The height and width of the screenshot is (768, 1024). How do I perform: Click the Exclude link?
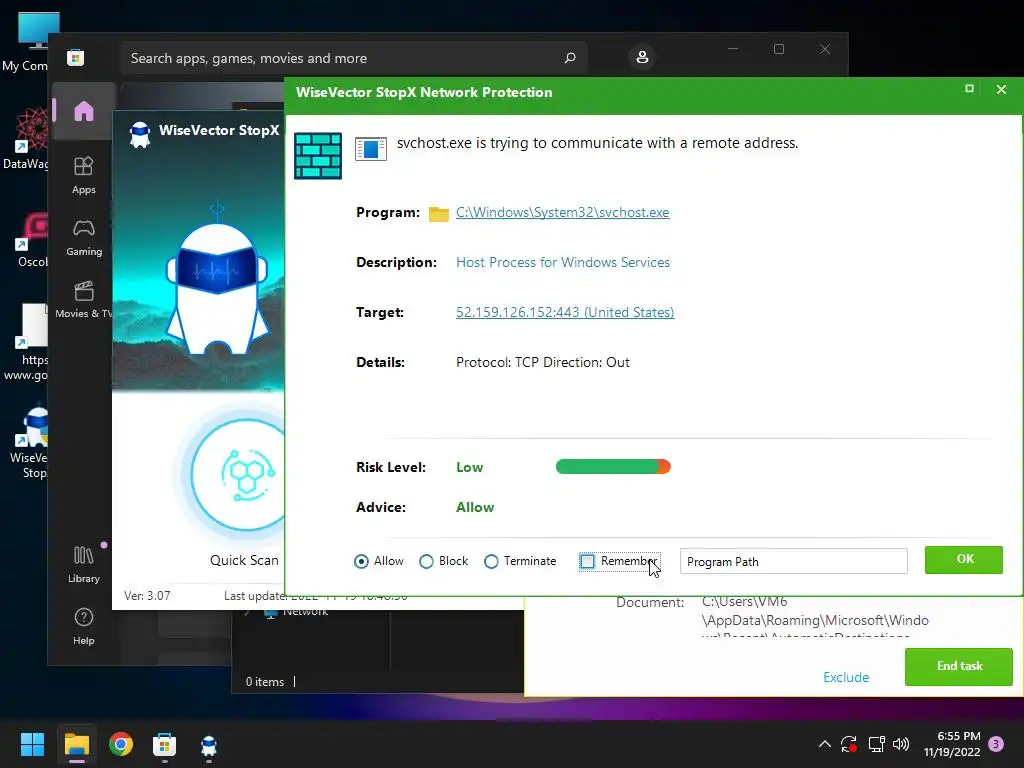846,677
